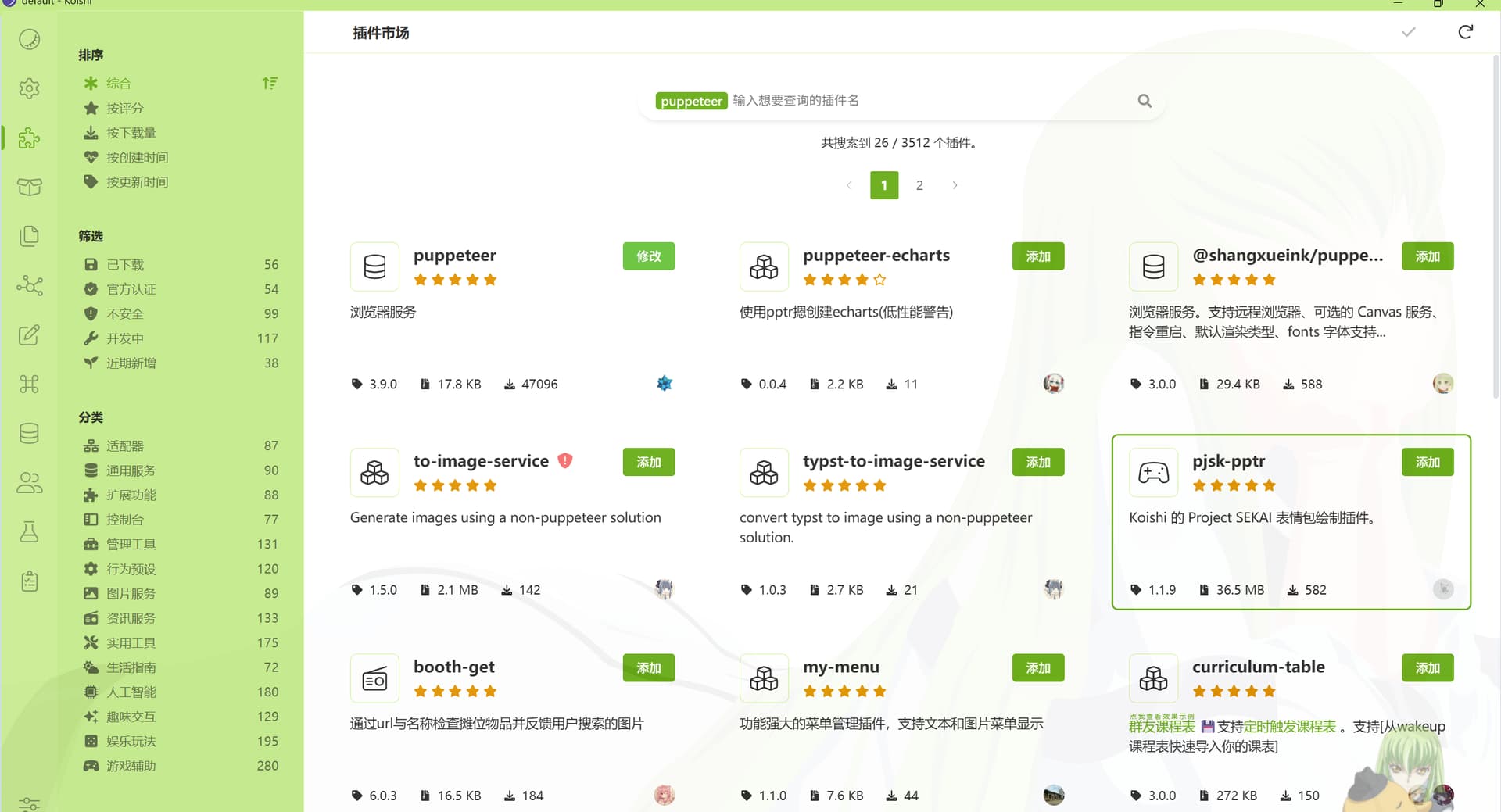Screen dimensions: 1501x812
Task: Select the 人工智能 category
Action: [131, 692]
